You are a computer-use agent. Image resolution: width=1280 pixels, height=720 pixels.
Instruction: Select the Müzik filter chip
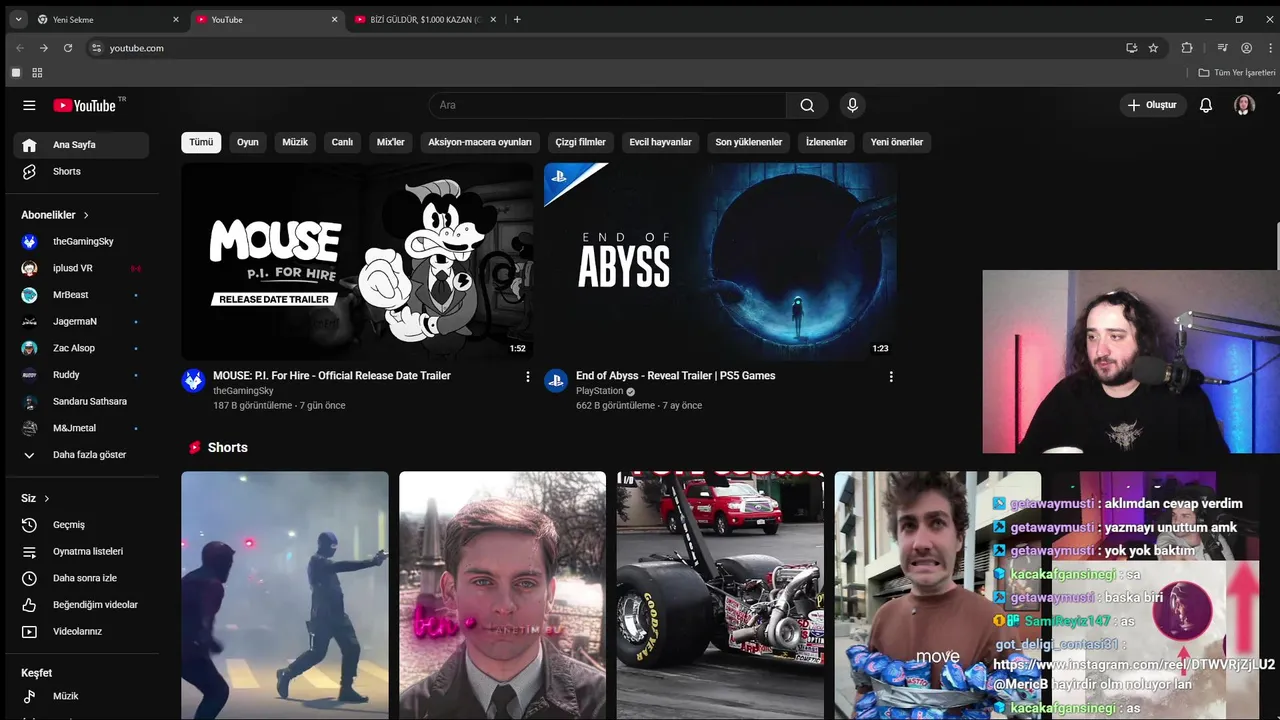295,142
